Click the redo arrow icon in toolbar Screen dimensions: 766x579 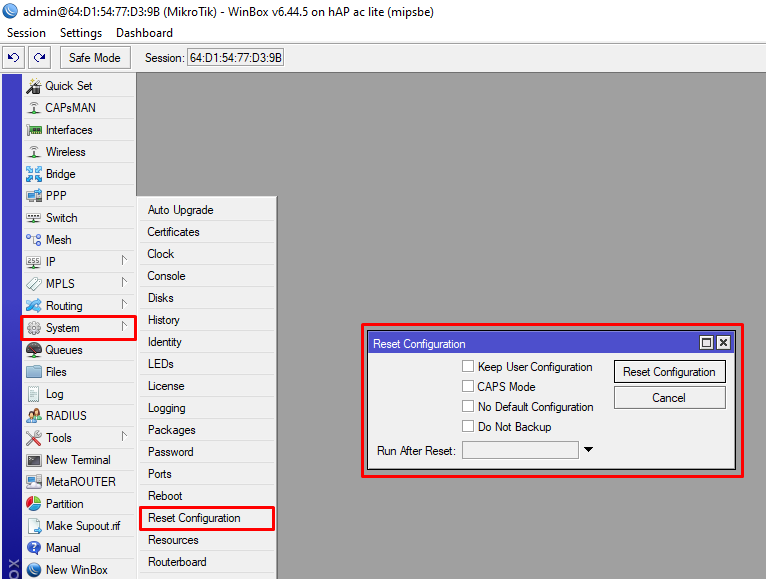(x=39, y=58)
